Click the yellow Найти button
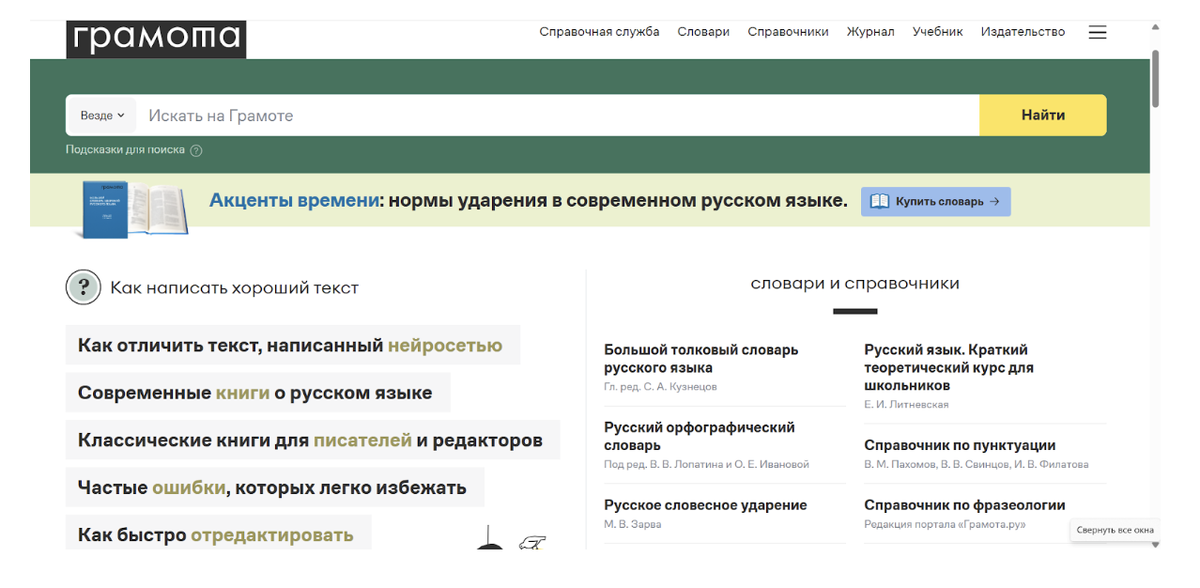 point(1043,115)
